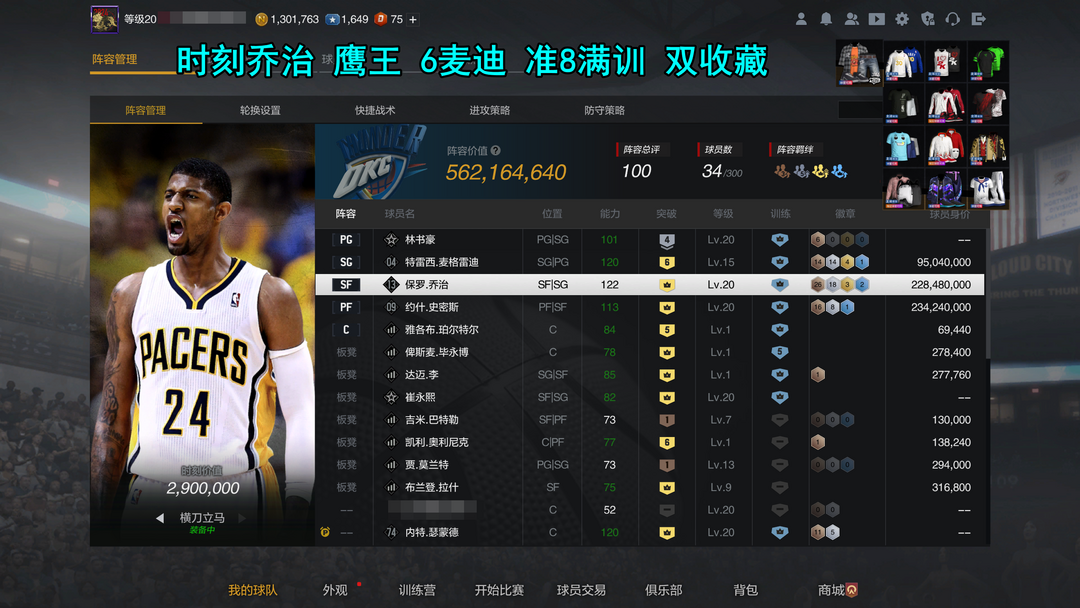This screenshot has height=608, width=1080.
Task: Go to 训练营 in bottom menu
Action: (x=417, y=590)
